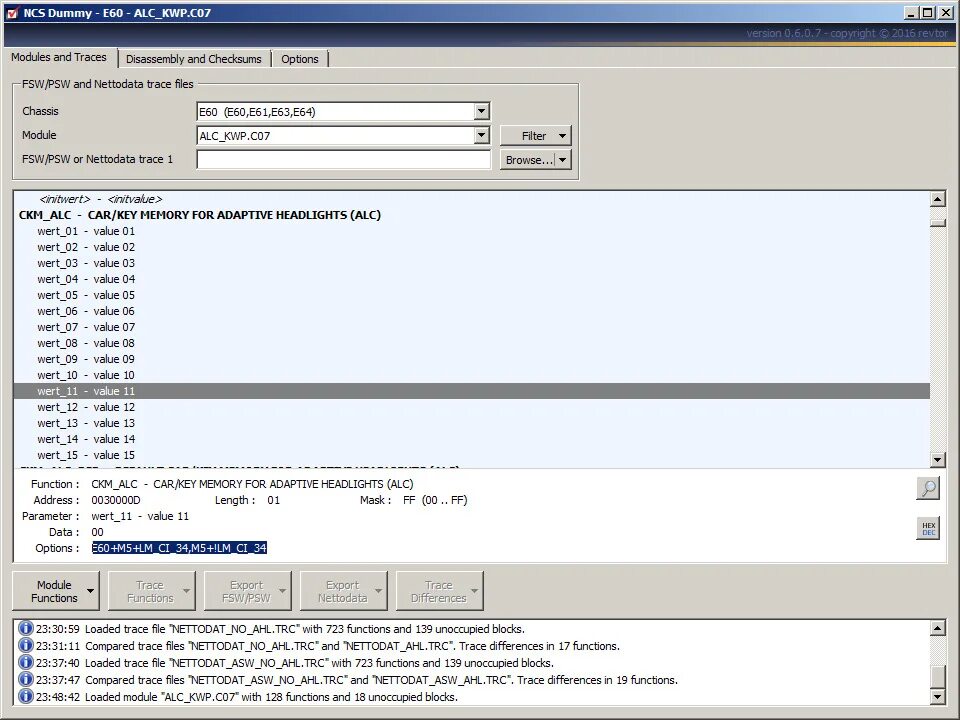The height and width of the screenshot is (720, 960).
Task: Click the Mask value FF (00 .. FF)
Action: click(435, 500)
